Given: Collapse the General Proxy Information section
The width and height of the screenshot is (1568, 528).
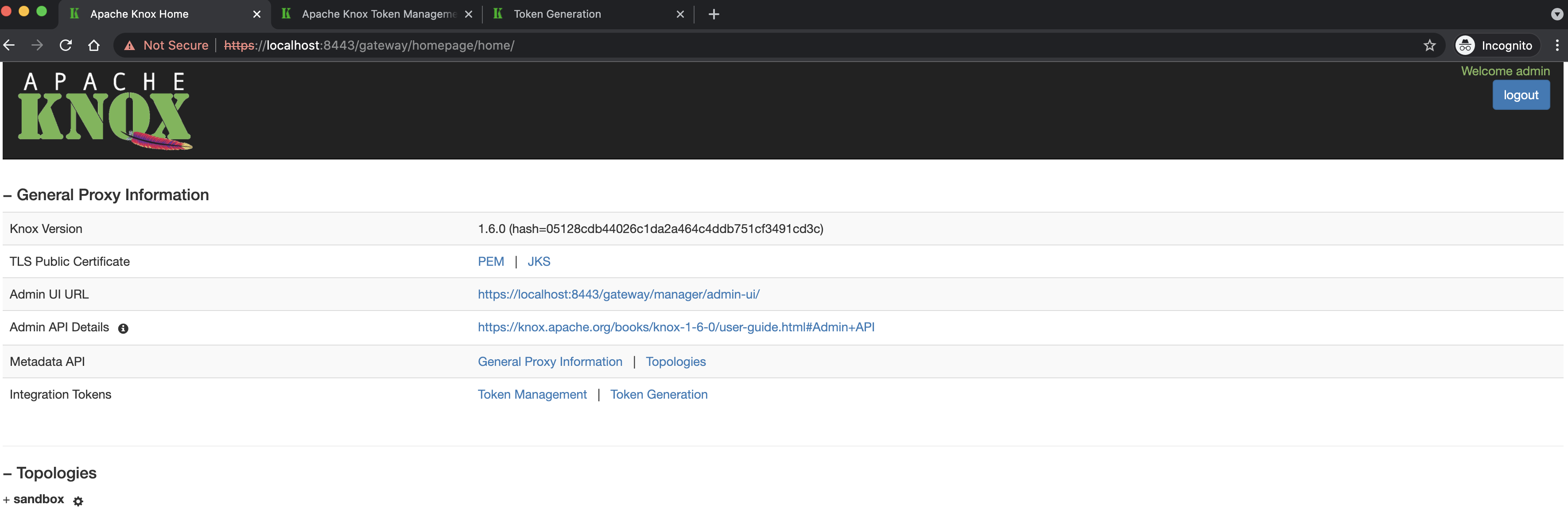Looking at the screenshot, I should tap(7, 195).
